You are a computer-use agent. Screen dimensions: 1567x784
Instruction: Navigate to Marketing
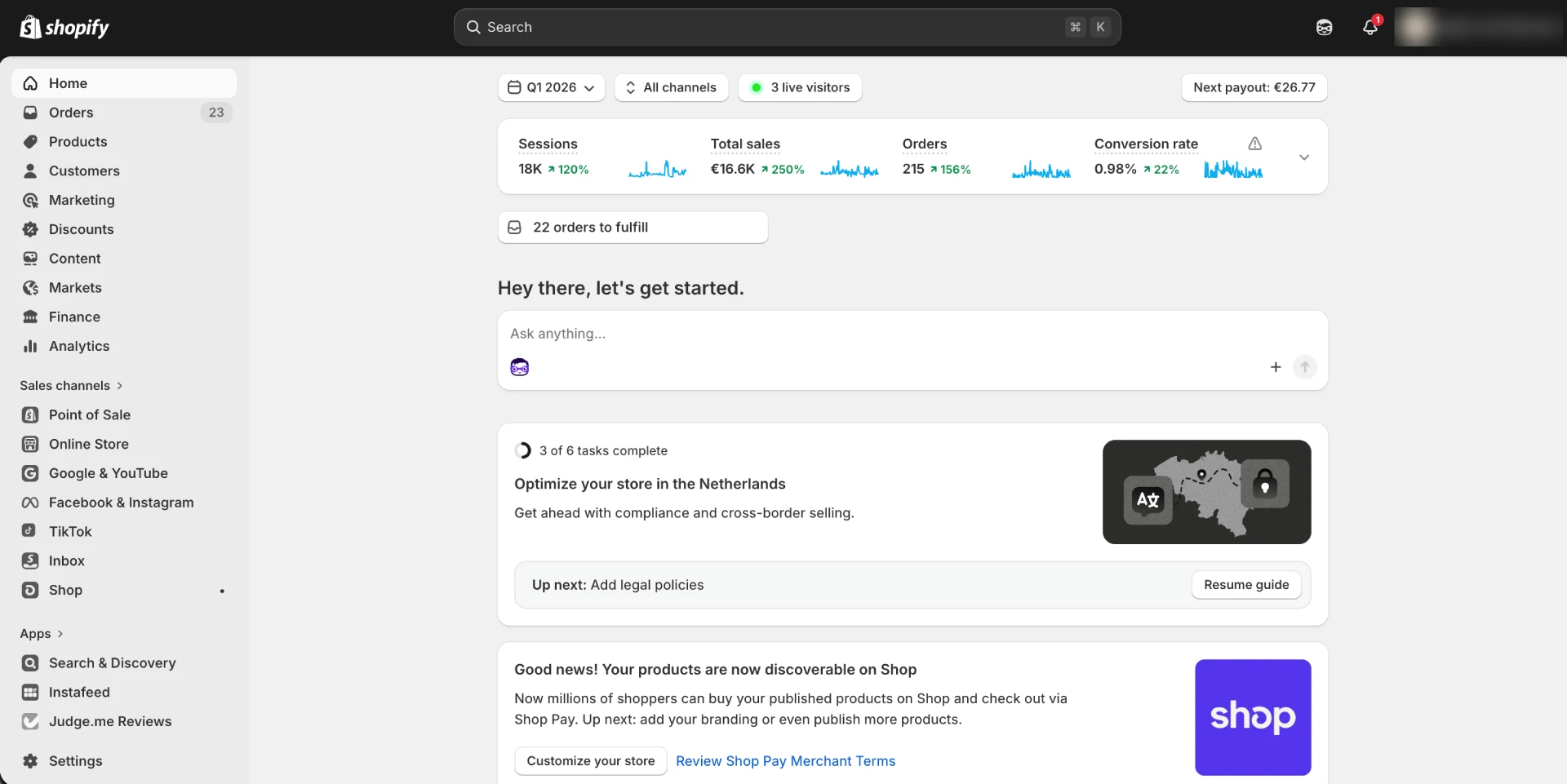124,201
